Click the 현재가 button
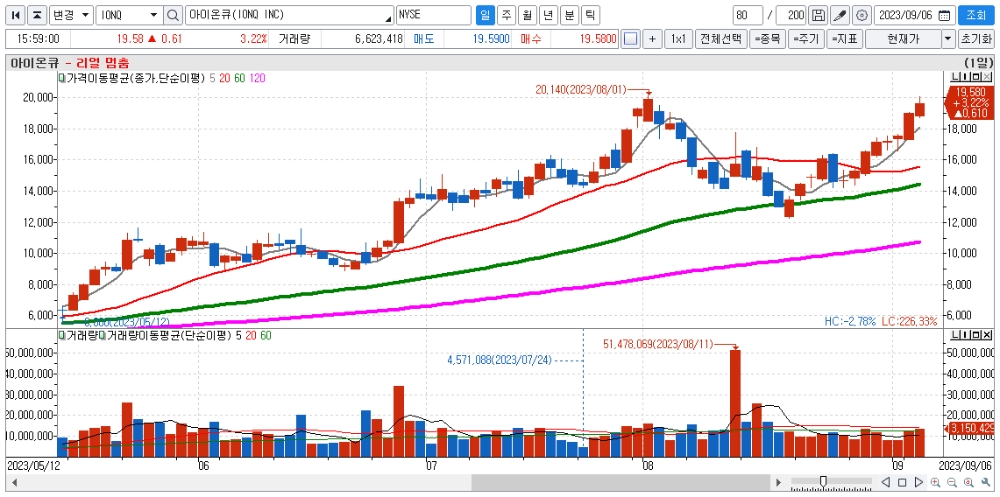This screenshot has width=1000, height=497. [903, 39]
